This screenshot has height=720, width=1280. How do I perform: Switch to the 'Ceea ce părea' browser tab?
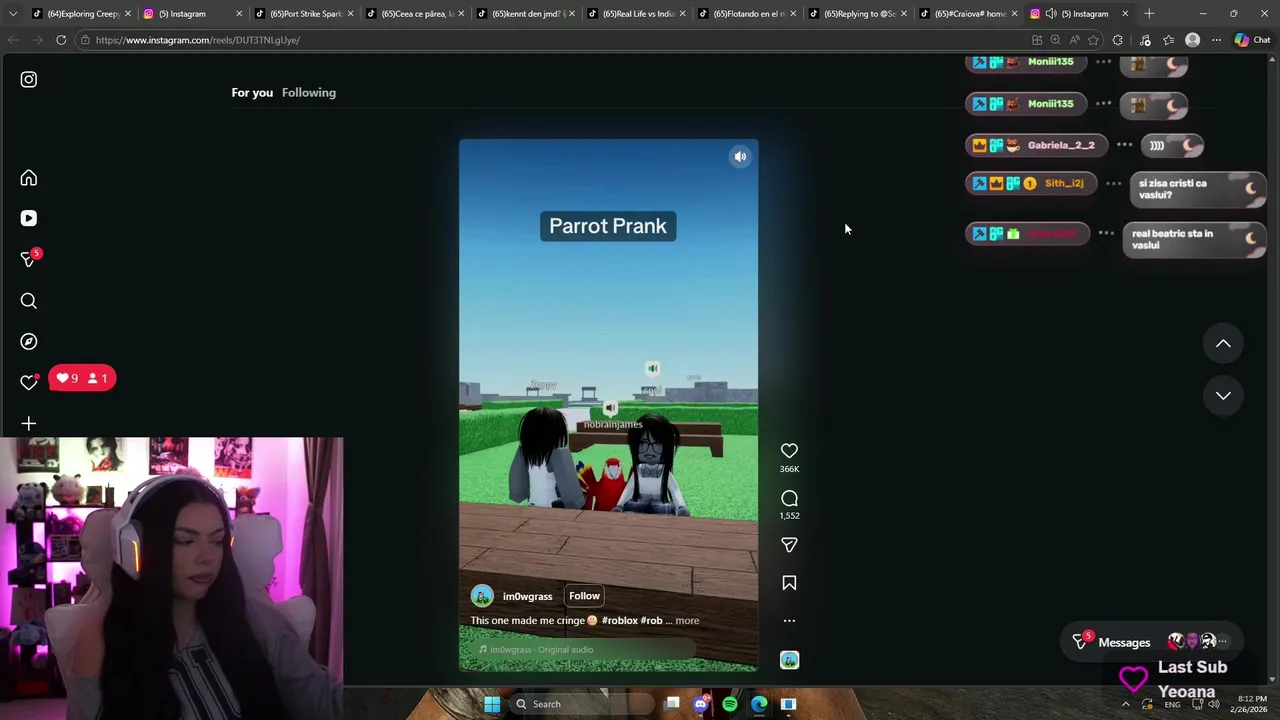(x=416, y=14)
